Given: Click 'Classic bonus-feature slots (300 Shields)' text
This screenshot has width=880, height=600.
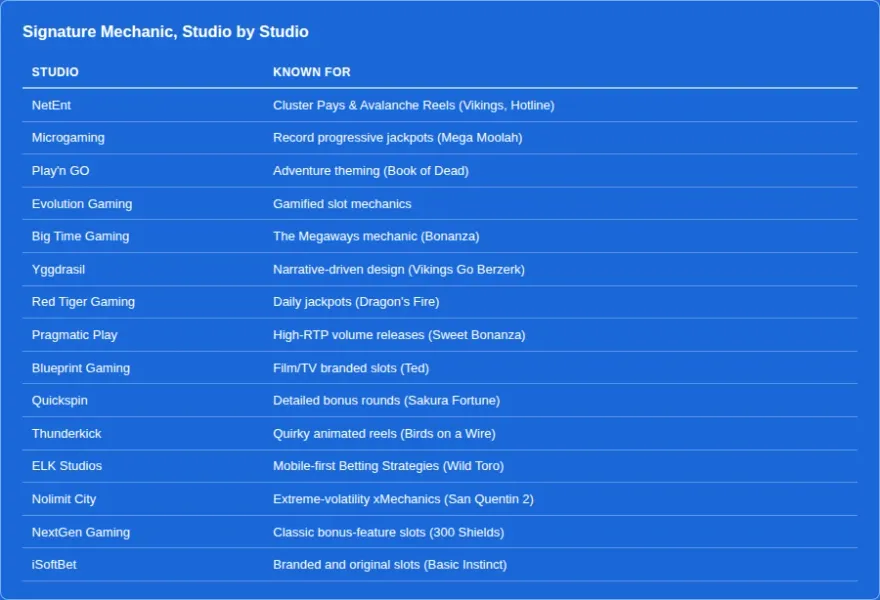Looking at the screenshot, I should point(388,532).
